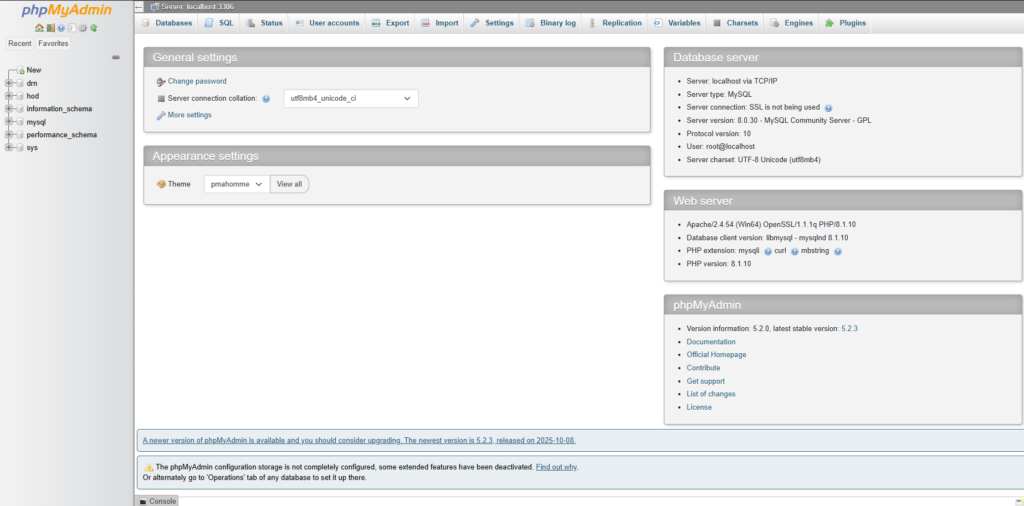Image resolution: width=1024 pixels, height=506 pixels.
Task: Expand the mysql database node
Action: click(x=8, y=121)
